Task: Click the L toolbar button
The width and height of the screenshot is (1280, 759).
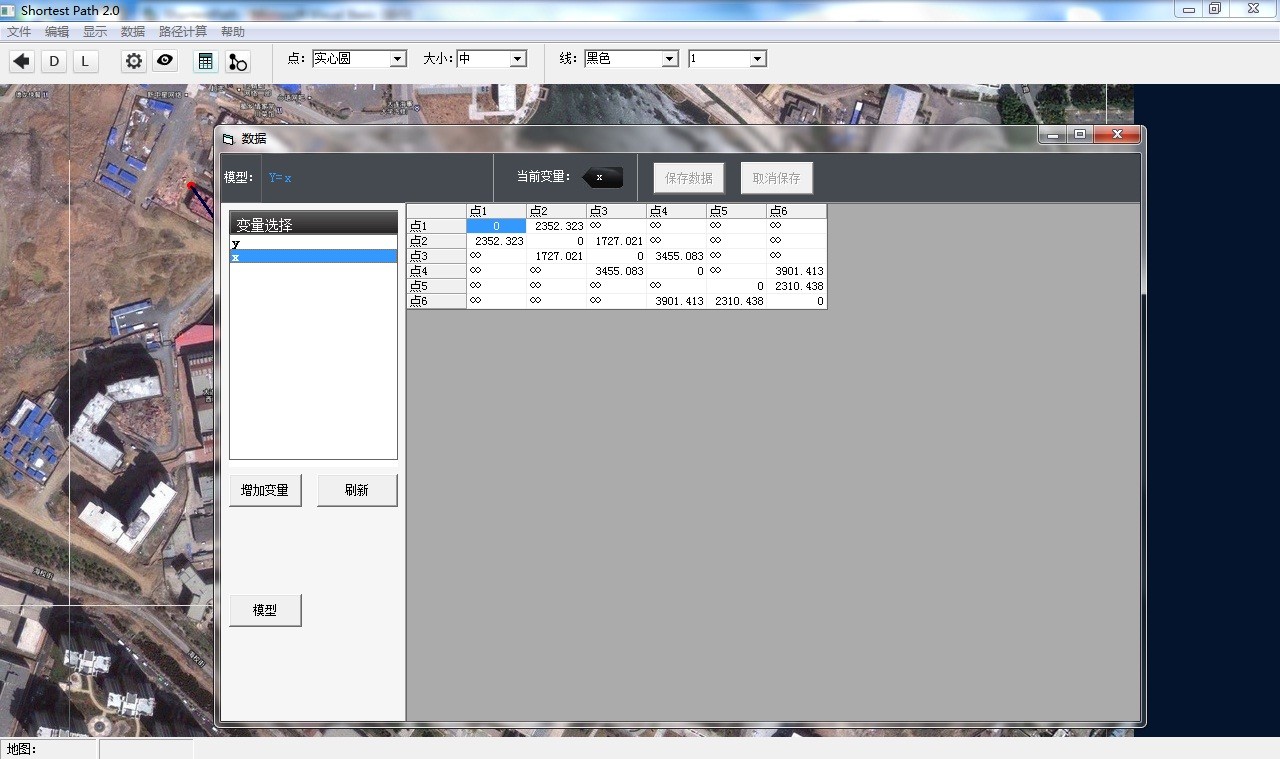Action: 85,61
